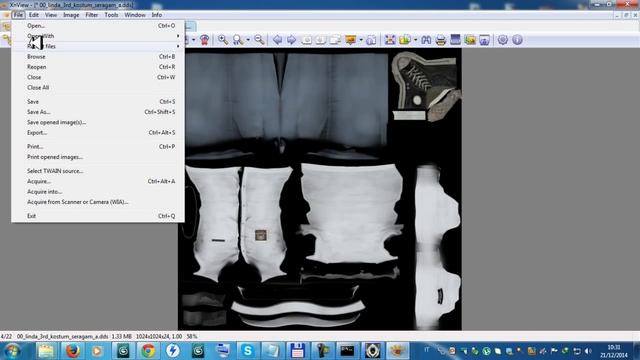Choose Select TWAIN source... menu entry
The image size is (640, 360).
click(x=98, y=171)
